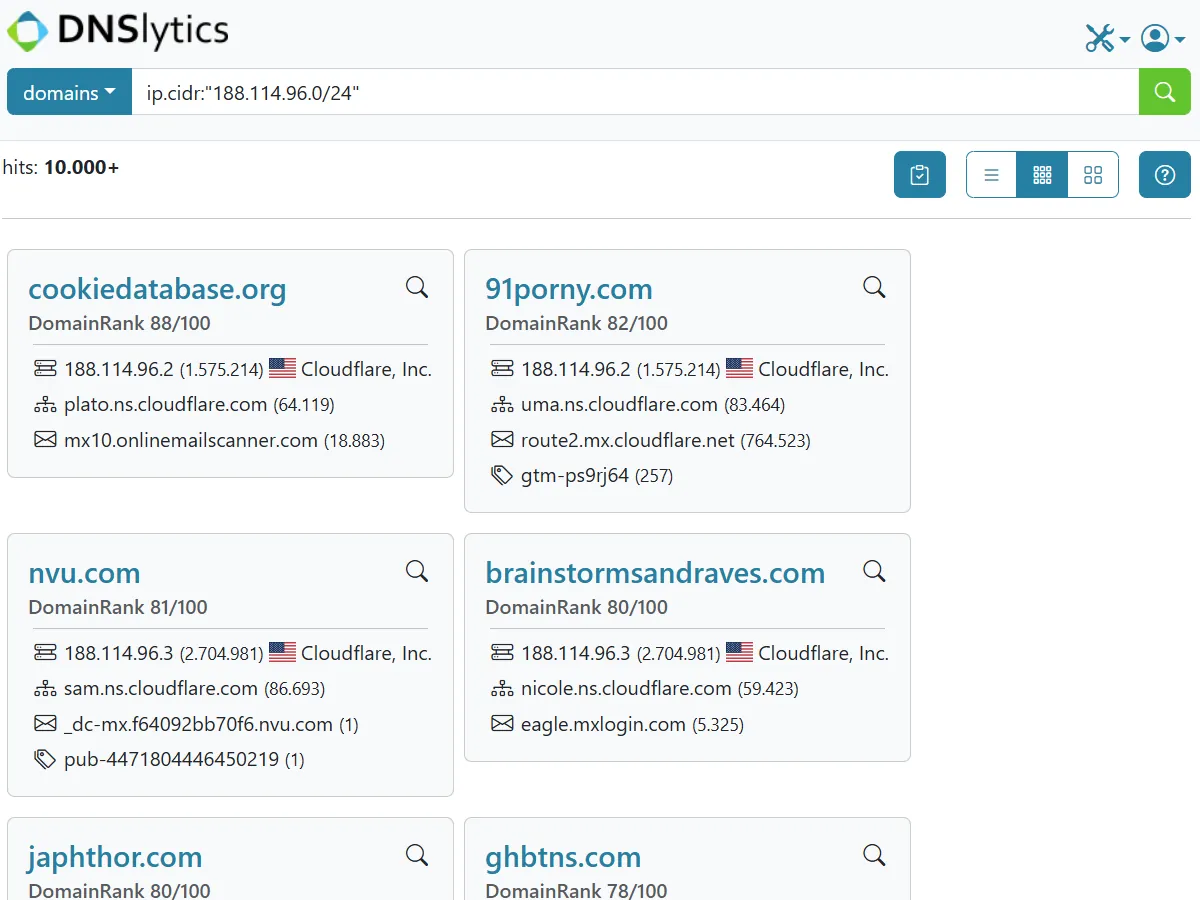Screen dimensions: 1200x900
Task: Open ghbtns.com domain link
Action: 563,857
